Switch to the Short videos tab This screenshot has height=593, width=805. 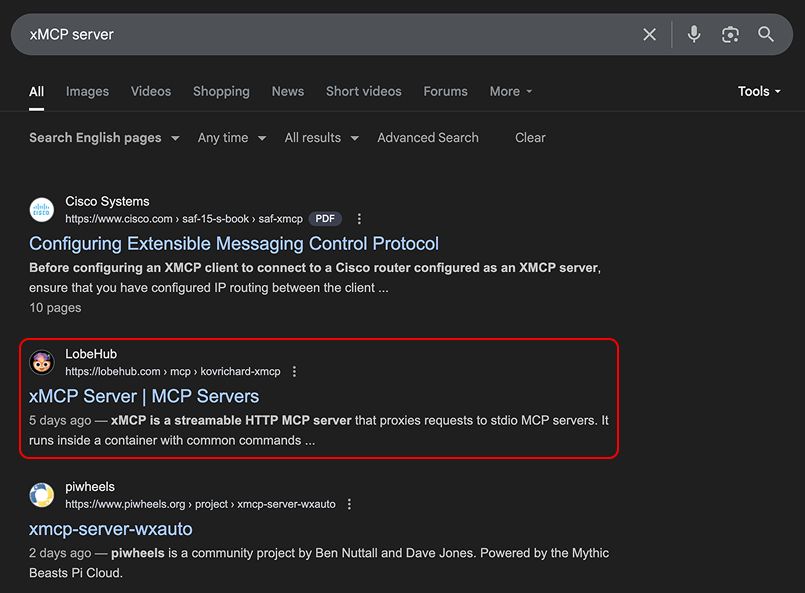pos(363,91)
